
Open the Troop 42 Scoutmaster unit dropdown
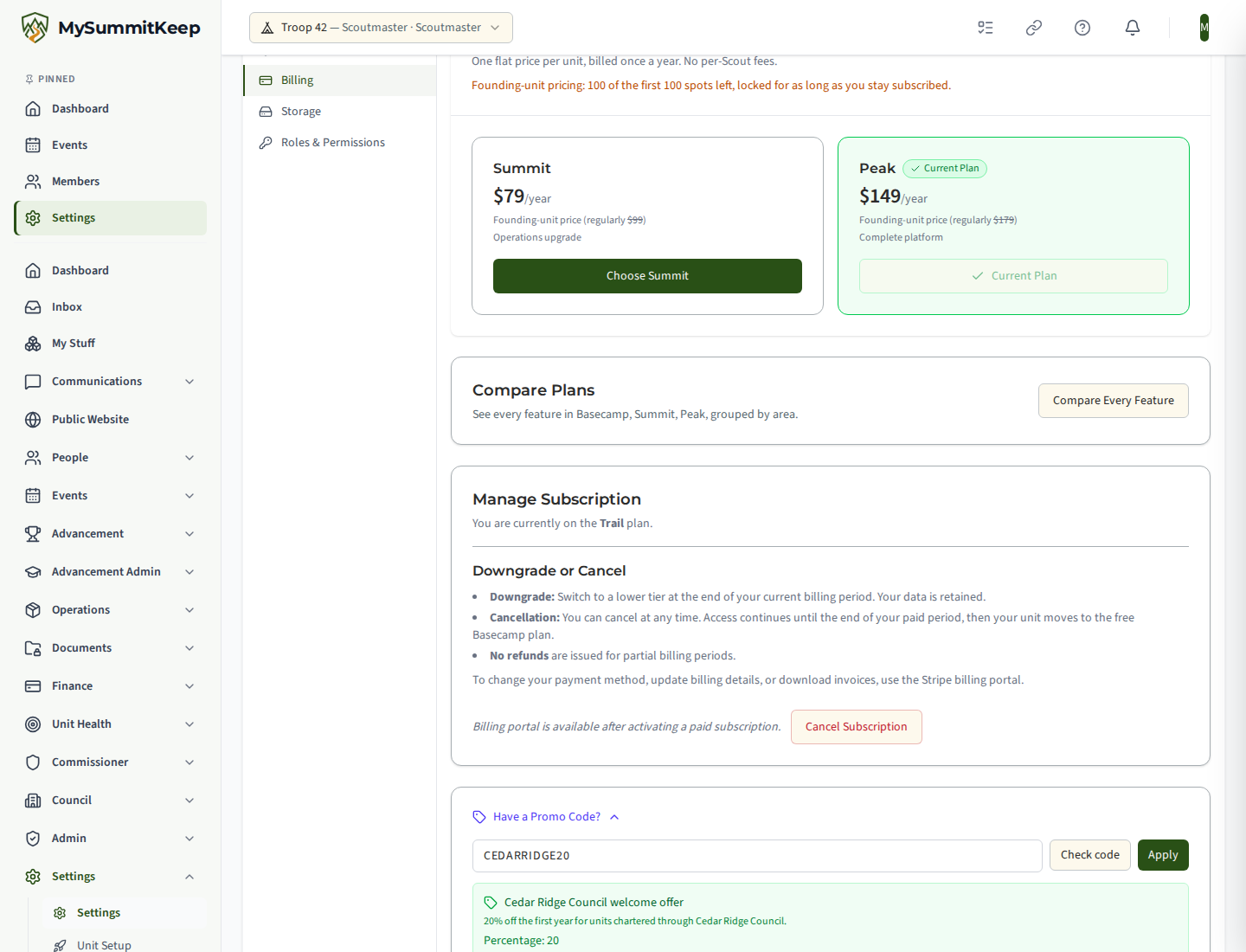pos(381,28)
